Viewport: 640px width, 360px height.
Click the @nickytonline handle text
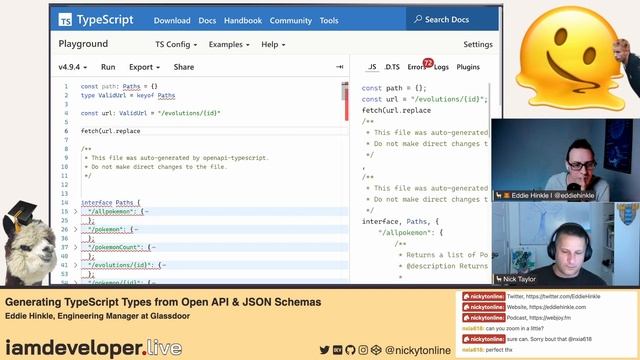(x=418, y=350)
